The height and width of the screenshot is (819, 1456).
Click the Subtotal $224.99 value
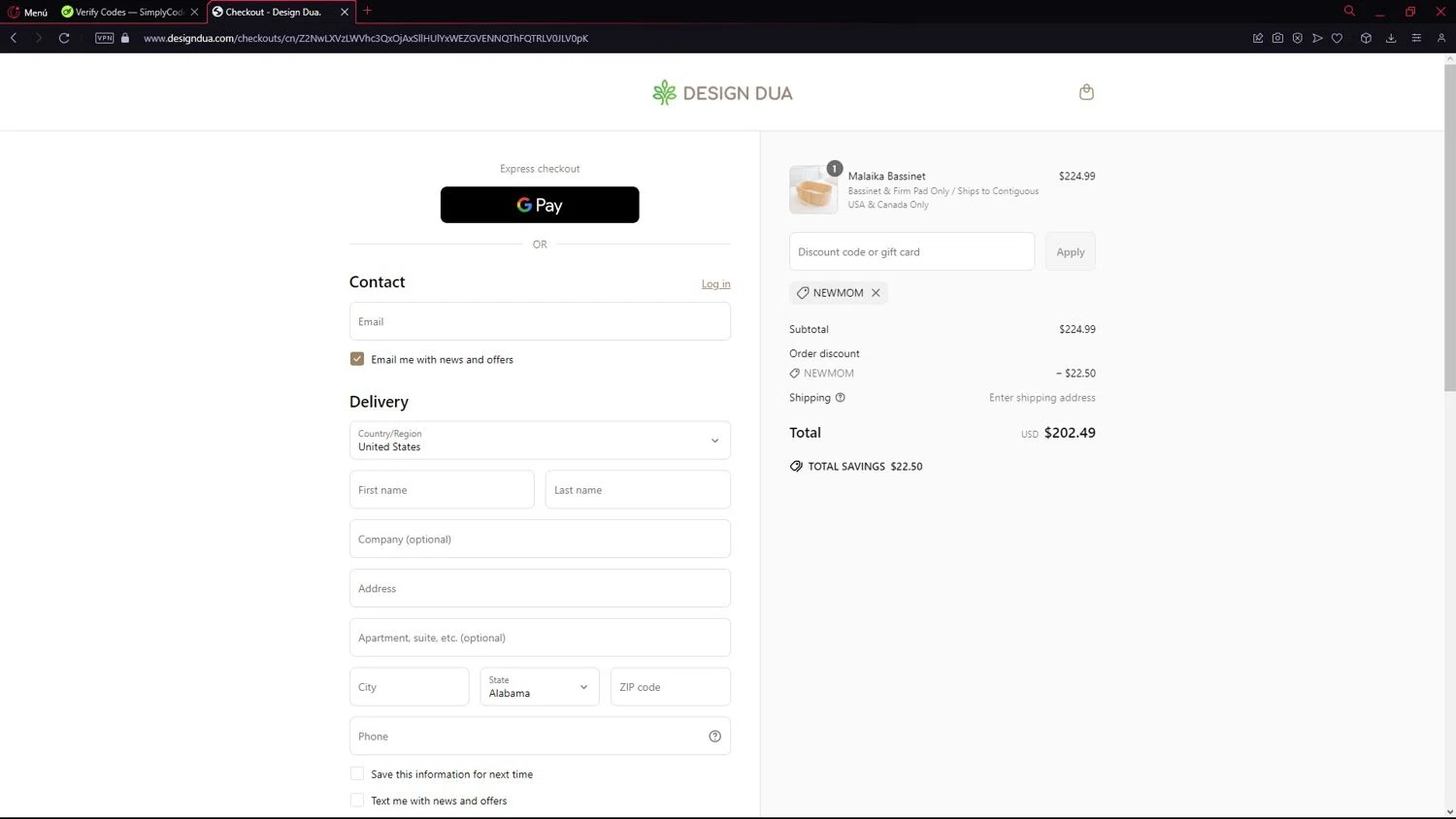1077,330
